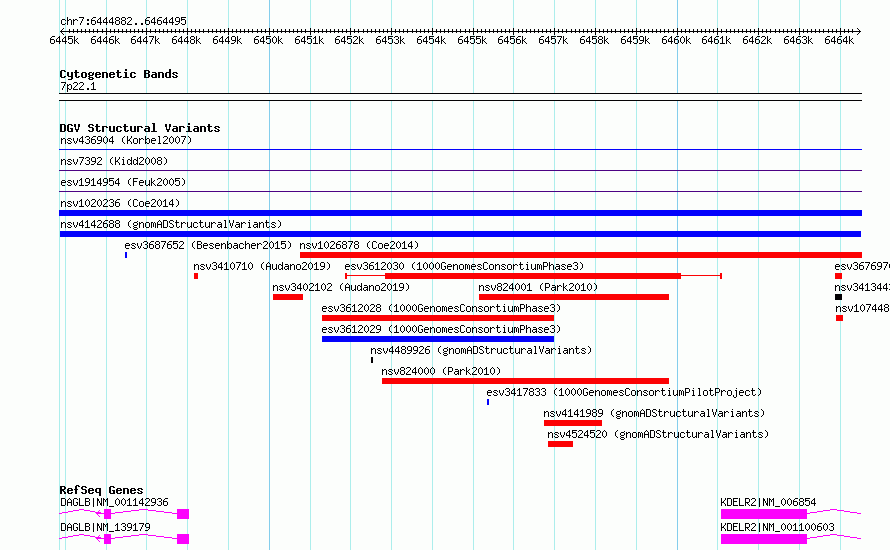The height and width of the screenshot is (550, 890).
Task: Click the DAGLB|NM_001142936 gene label
Action: click(114, 502)
